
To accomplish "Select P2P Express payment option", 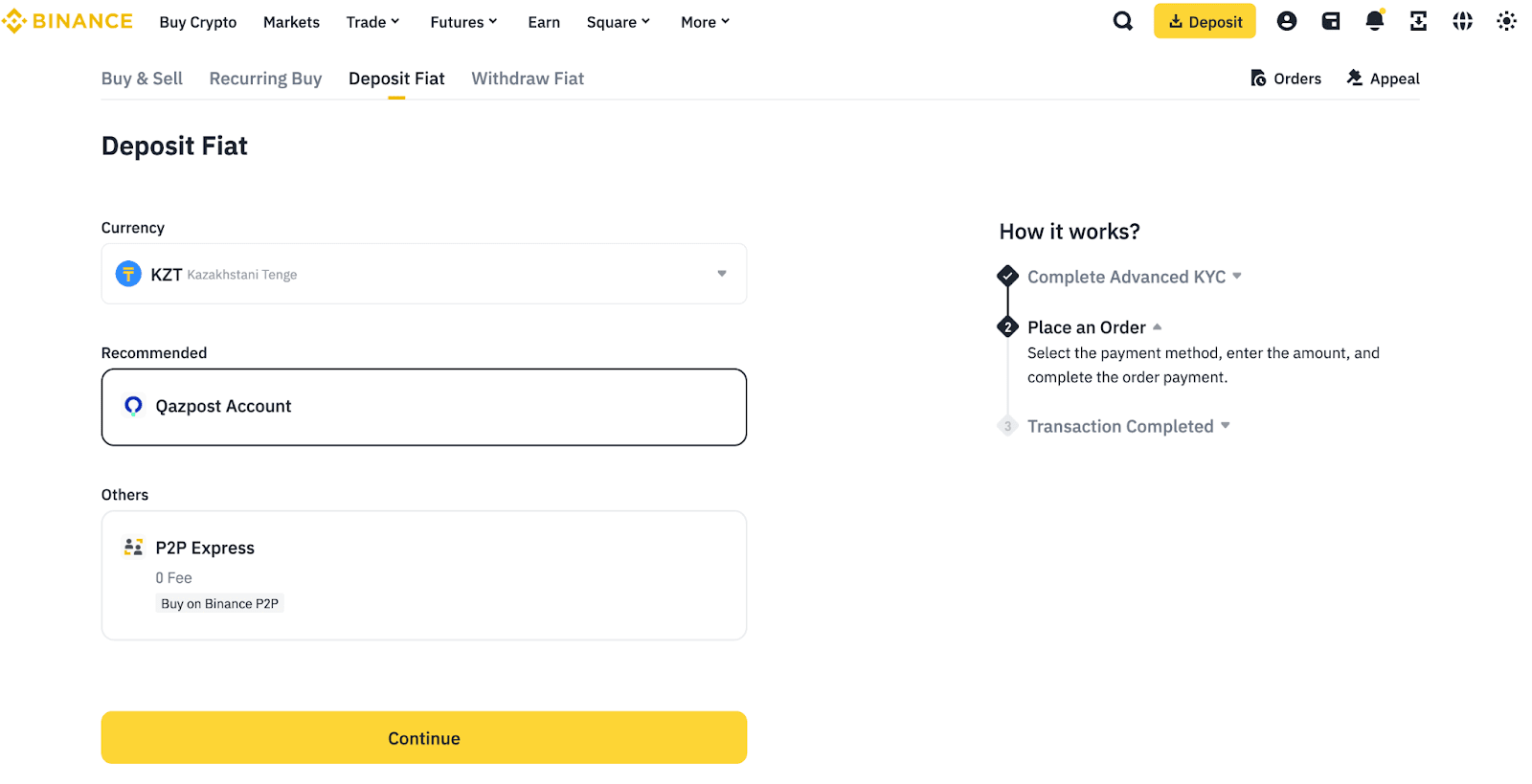I will [x=423, y=574].
